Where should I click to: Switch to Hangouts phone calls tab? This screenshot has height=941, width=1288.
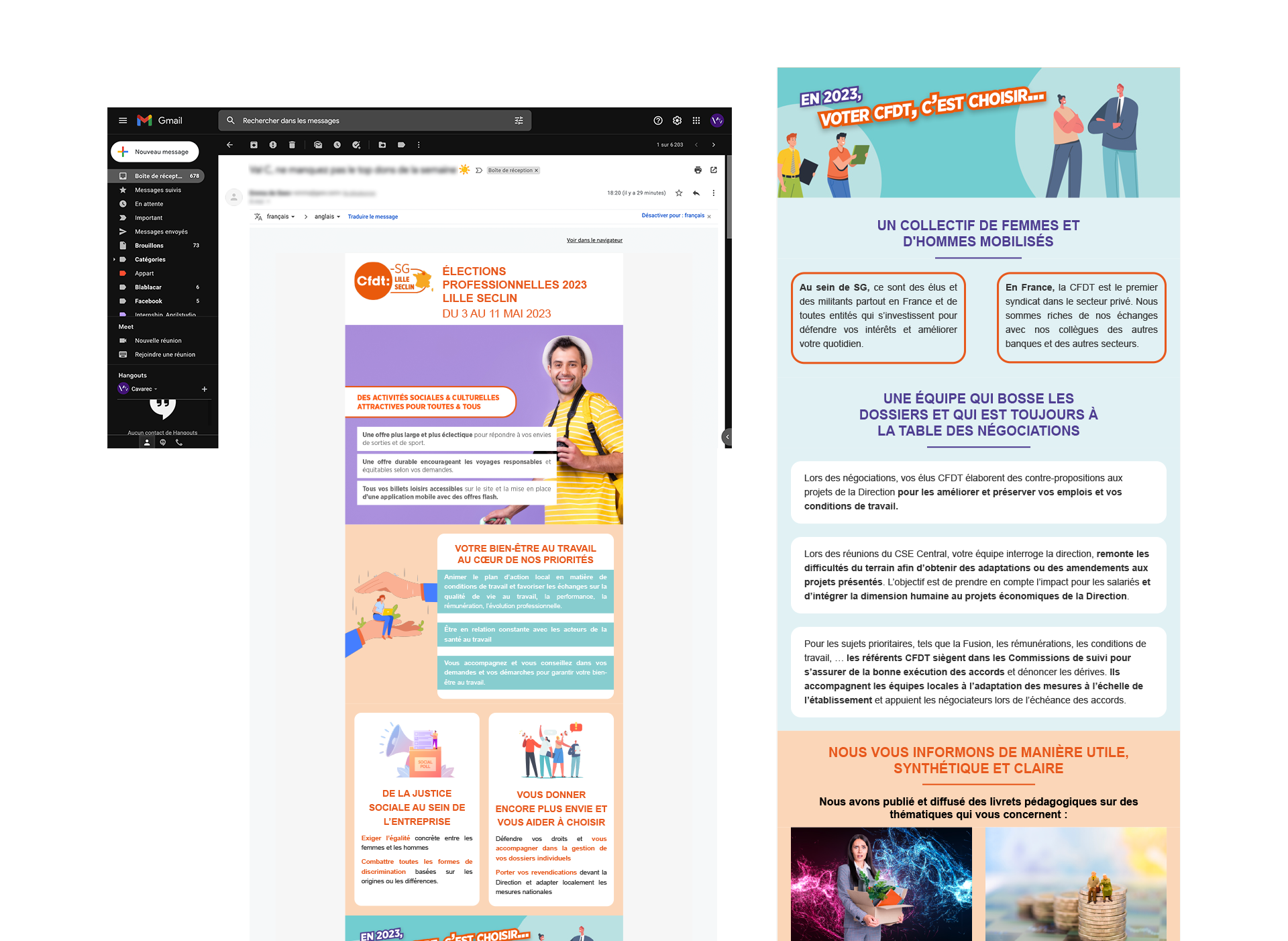[179, 443]
